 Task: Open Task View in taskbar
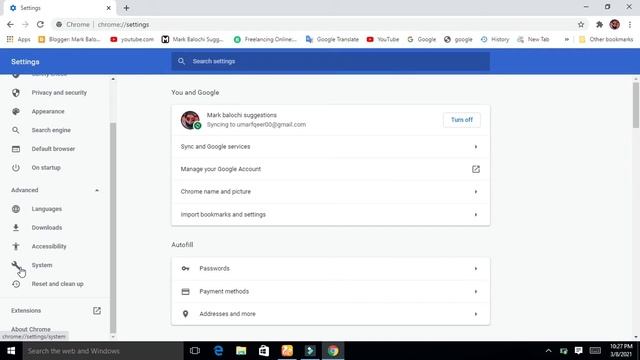(195, 351)
